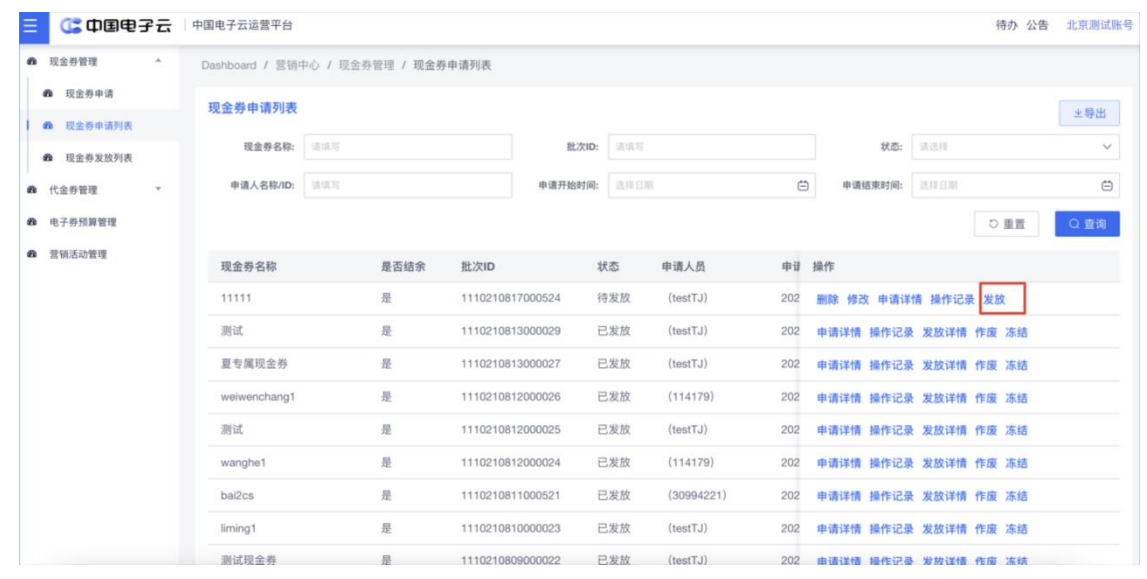
Task: Focus the 批次ID input field
Action: [x=712, y=147]
